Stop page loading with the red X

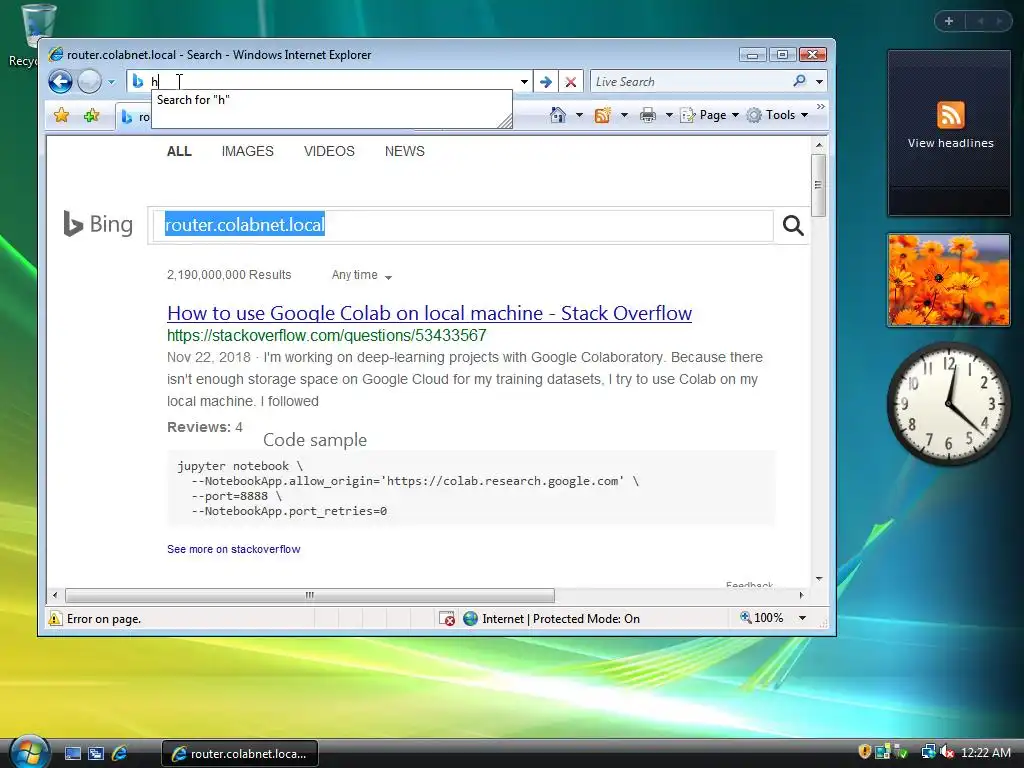571,82
